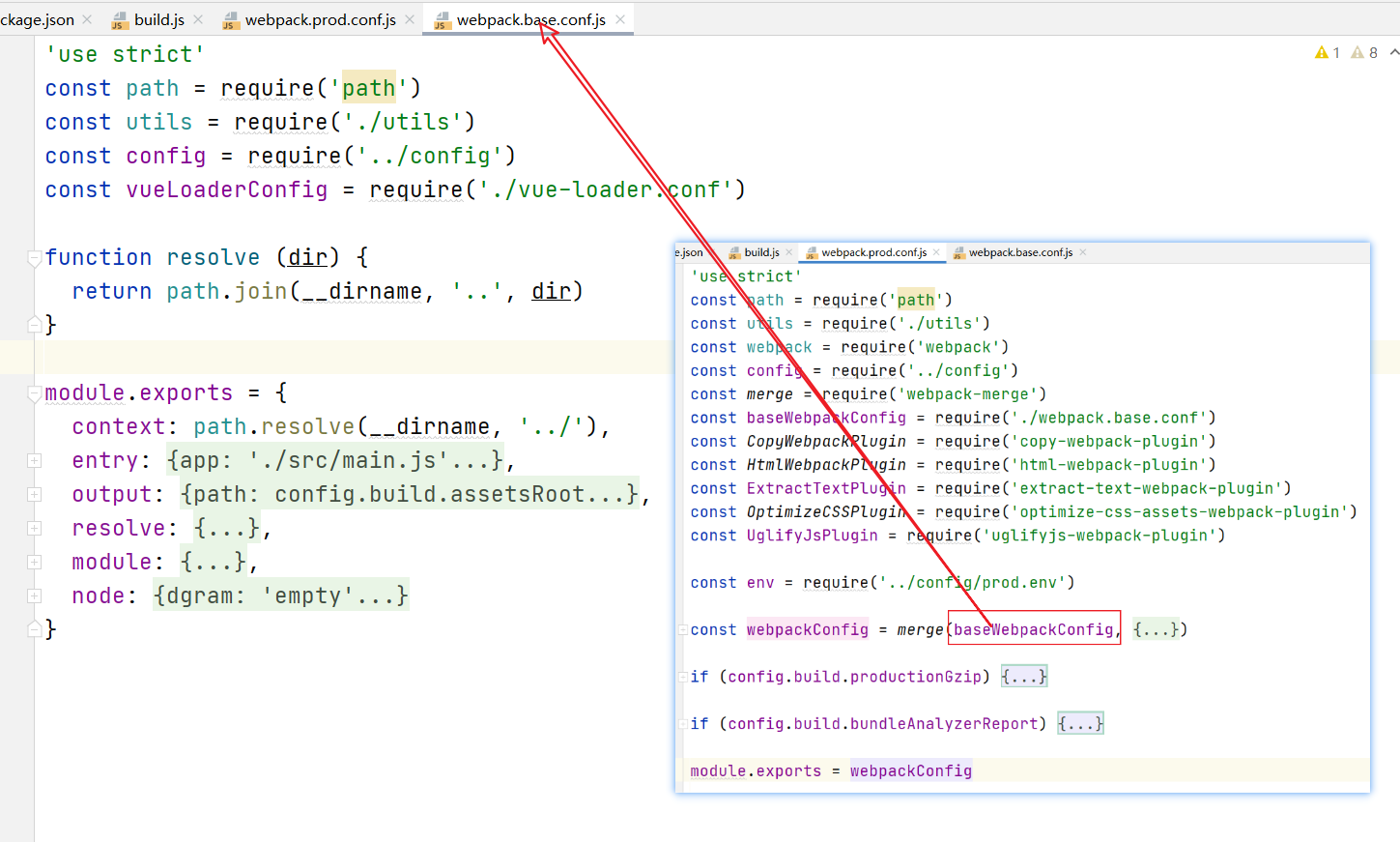Click UglifyJsPlugin constant name
Viewport: 1400px width, 842px height.
coord(813,536)
